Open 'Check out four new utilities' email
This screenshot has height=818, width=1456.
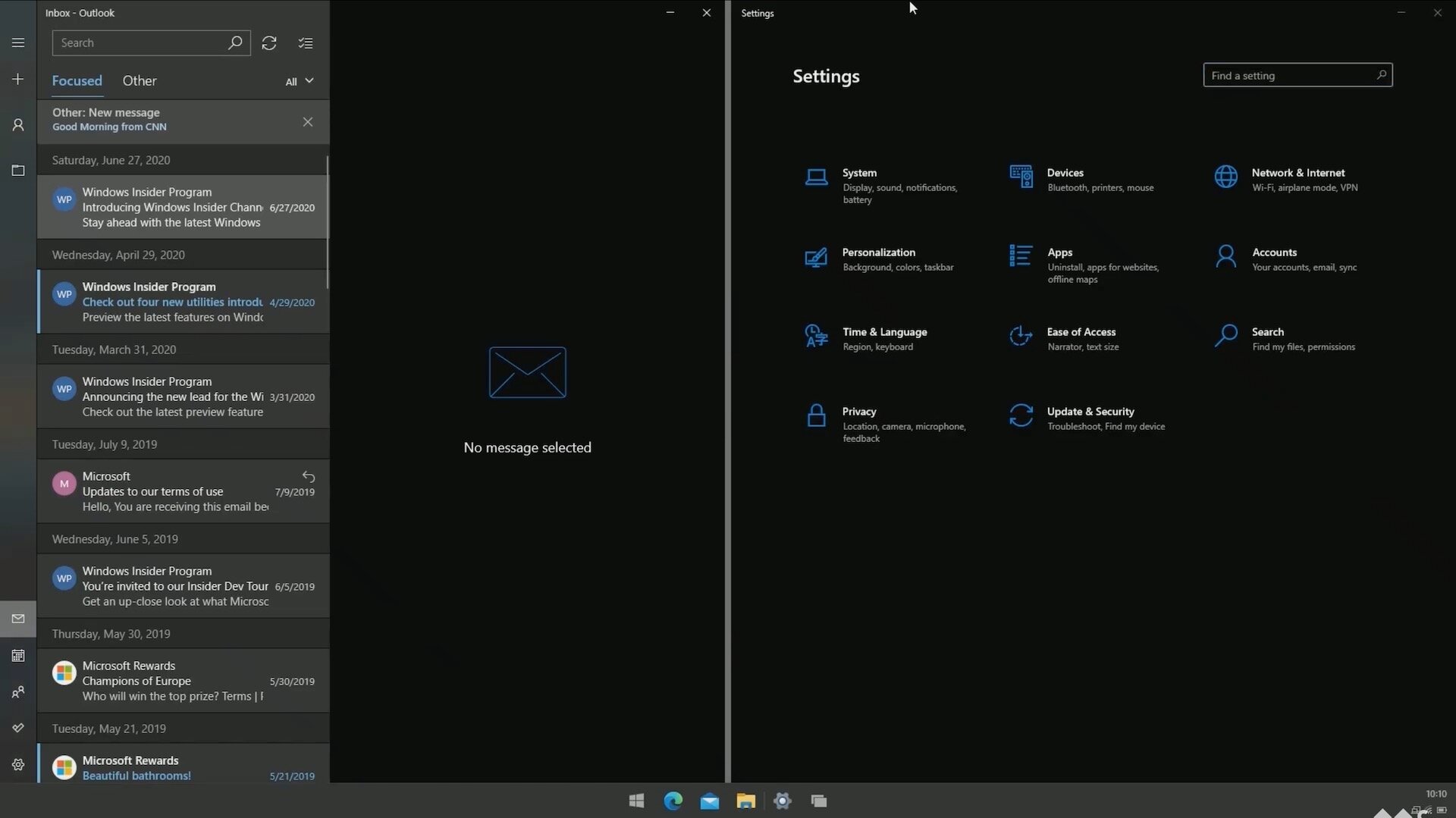183,302
